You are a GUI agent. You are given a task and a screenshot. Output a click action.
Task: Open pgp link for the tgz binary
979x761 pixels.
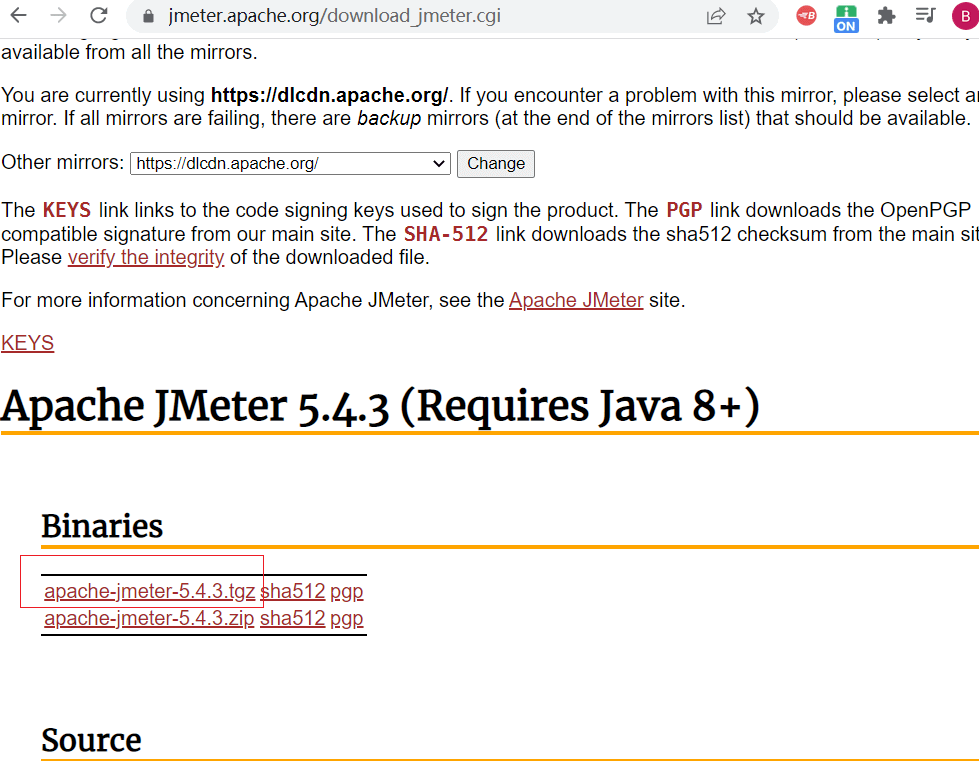click(x=347, y=591)
